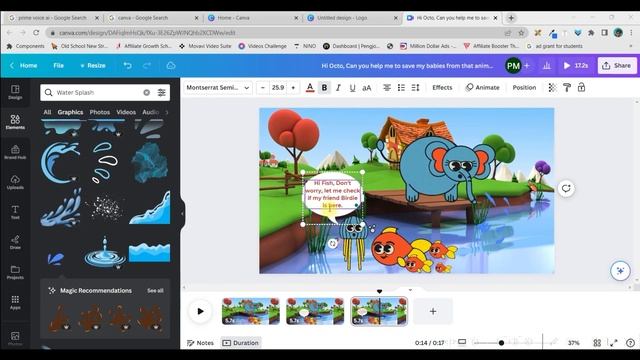Collapse the side panel with the arrow handle
The width and height of the screenshot is (640, 360).
point(182,213)
